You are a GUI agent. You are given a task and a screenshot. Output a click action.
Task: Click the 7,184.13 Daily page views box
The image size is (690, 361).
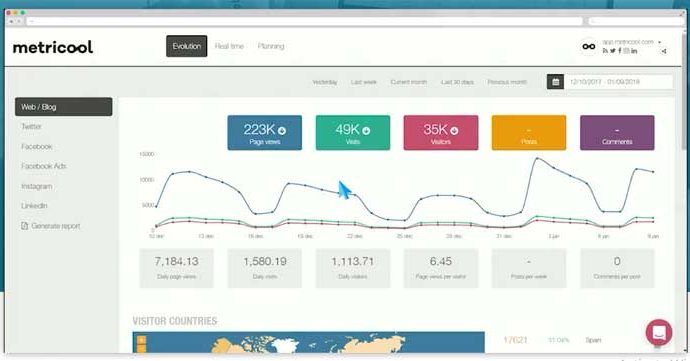(x=176, y=268)
